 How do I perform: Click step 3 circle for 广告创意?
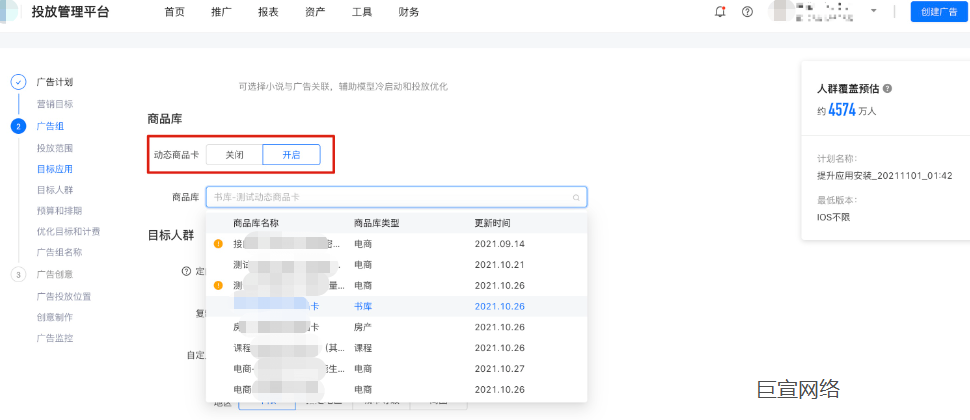click(x=19, y=275)
